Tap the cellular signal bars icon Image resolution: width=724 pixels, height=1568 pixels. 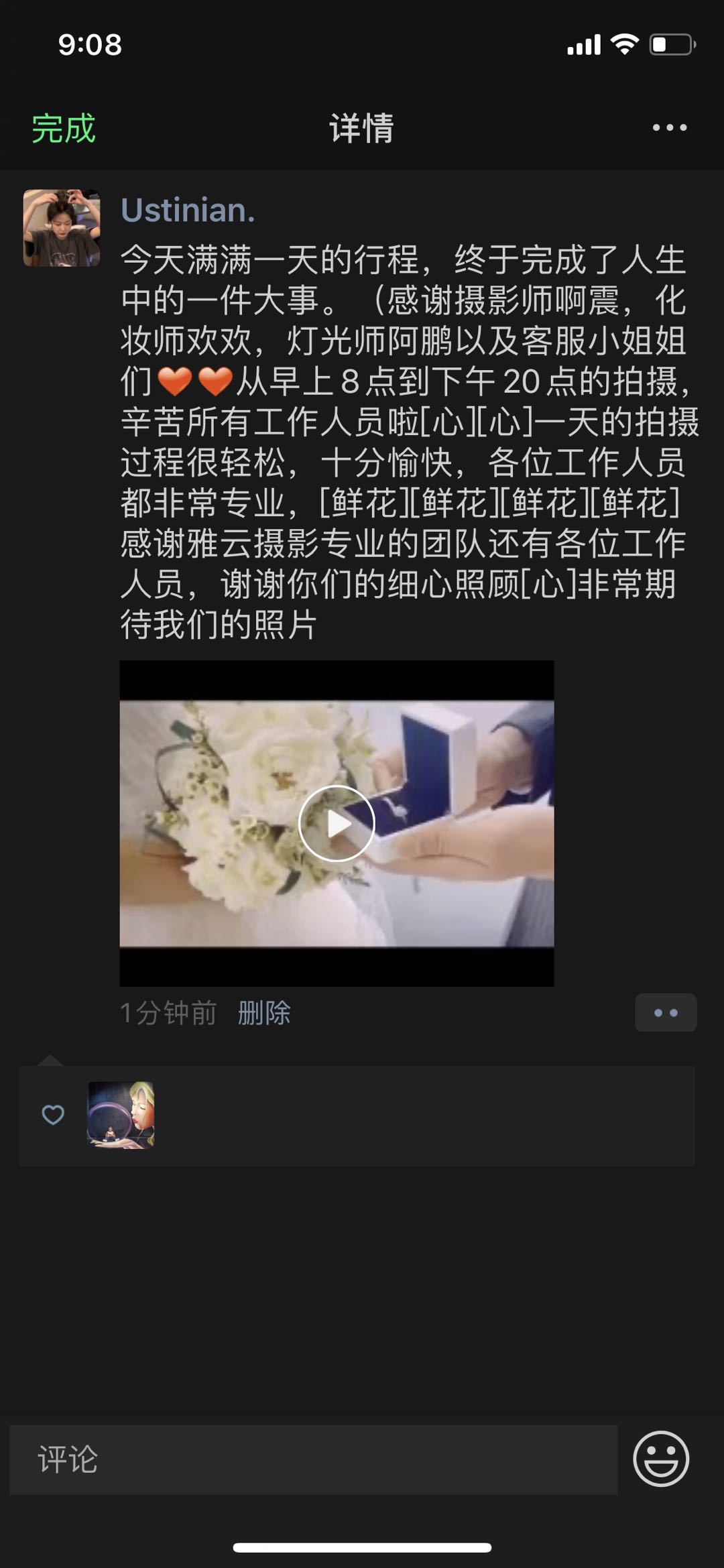click(584, 45)
